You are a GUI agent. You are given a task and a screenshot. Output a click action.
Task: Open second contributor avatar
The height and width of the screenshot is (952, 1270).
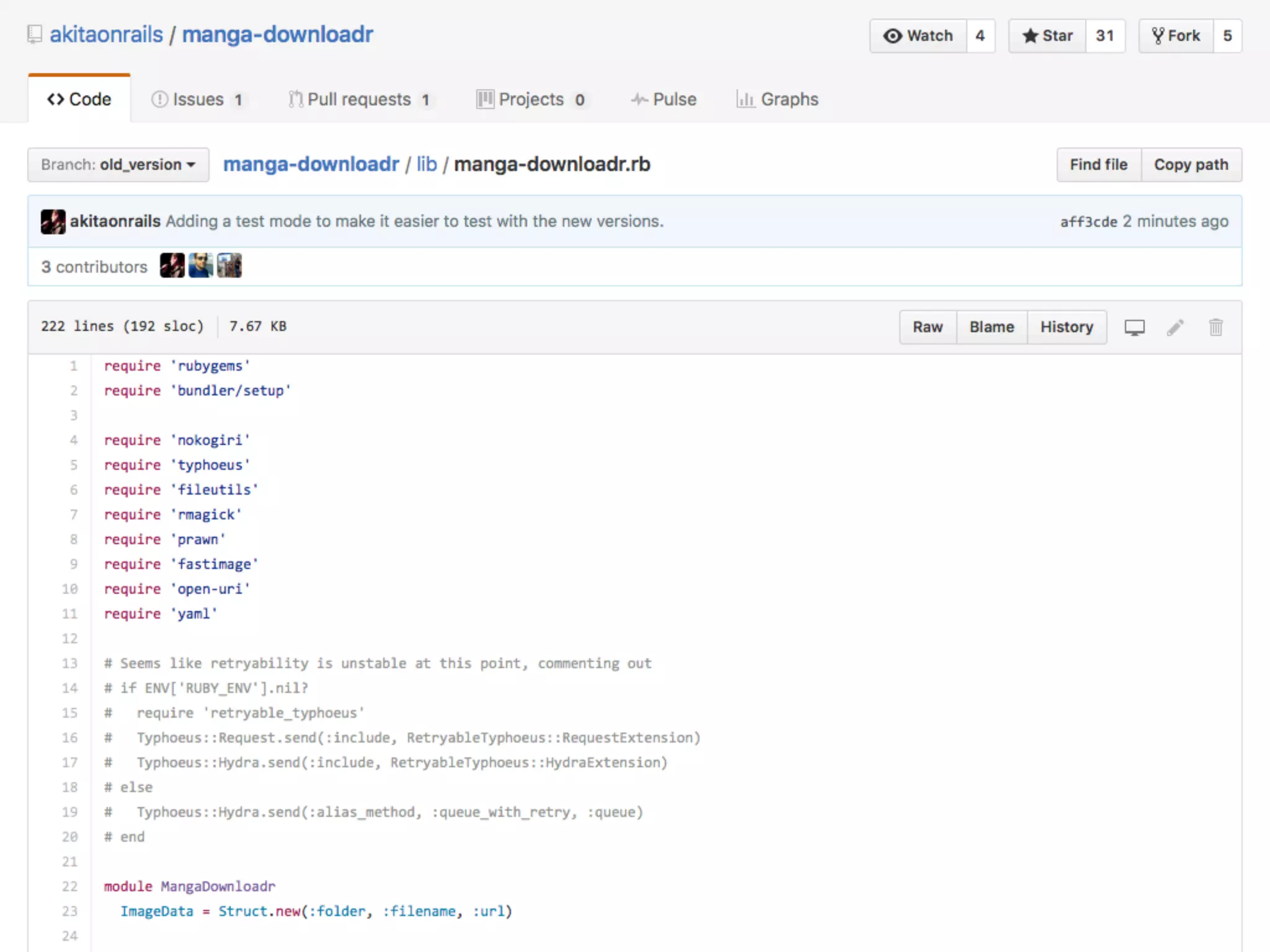200,266
